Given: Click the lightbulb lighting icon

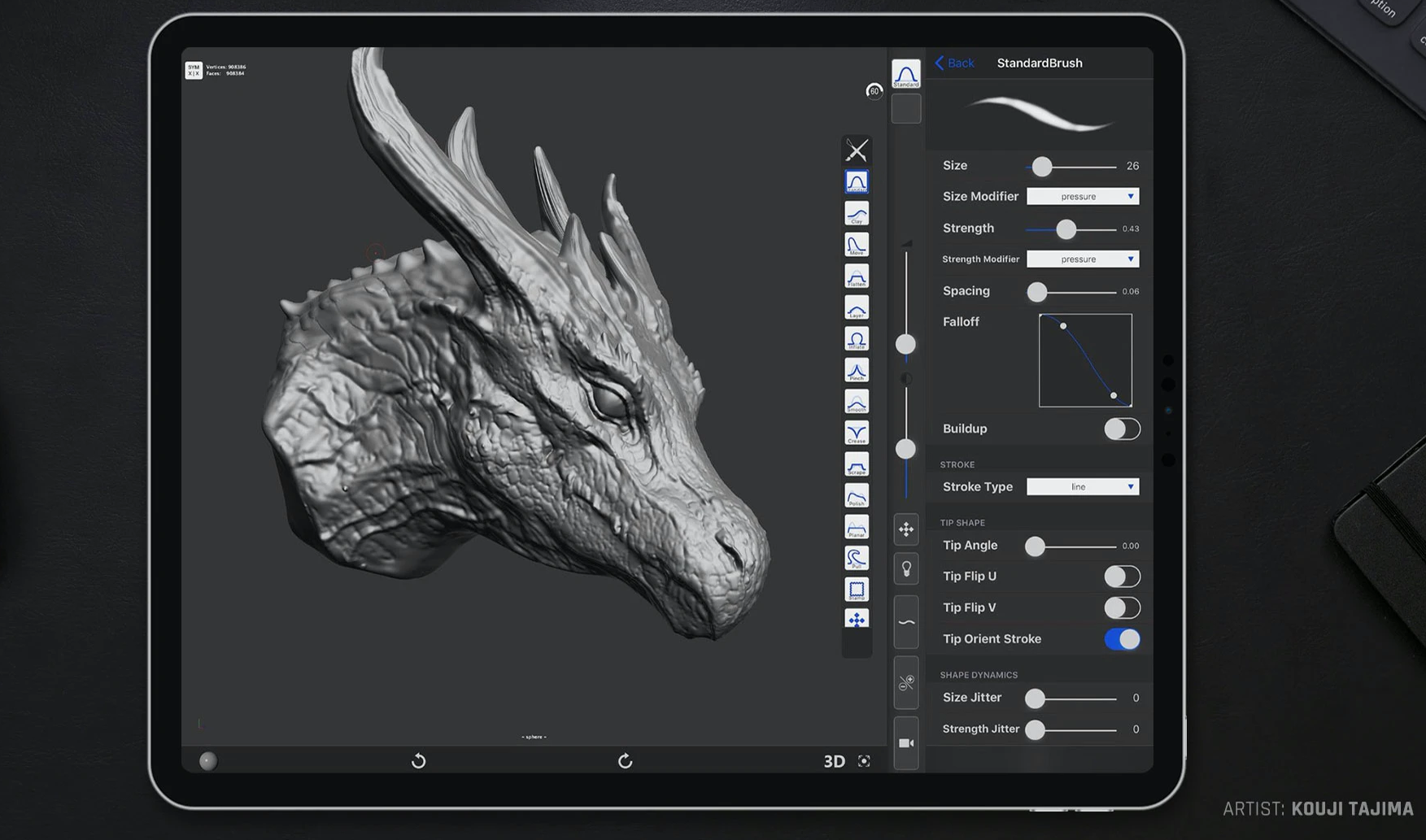Looking at the screenshot, I should pyautogui.click(x=905, y=569).
